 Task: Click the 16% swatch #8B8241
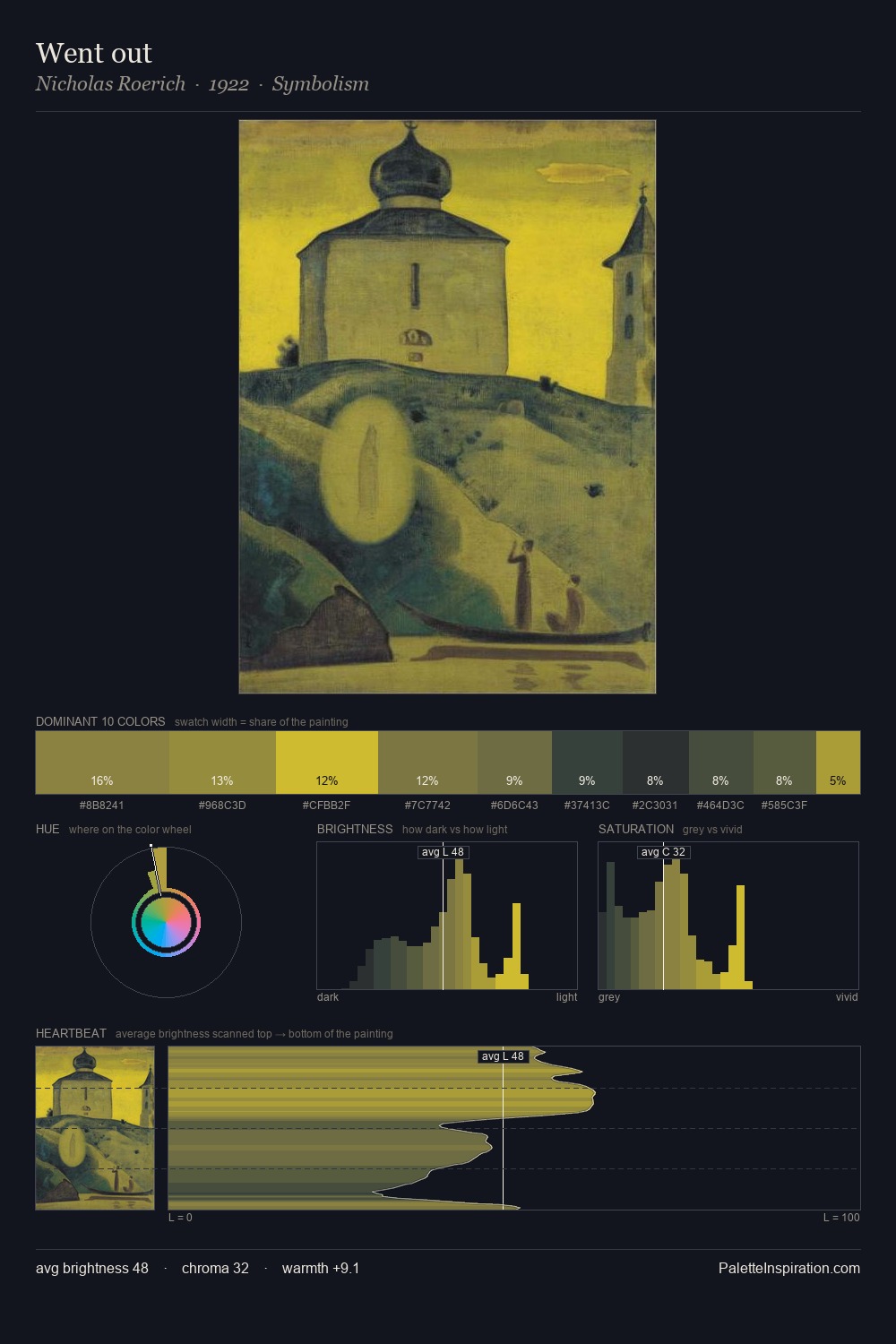click(x=102, y=762)
